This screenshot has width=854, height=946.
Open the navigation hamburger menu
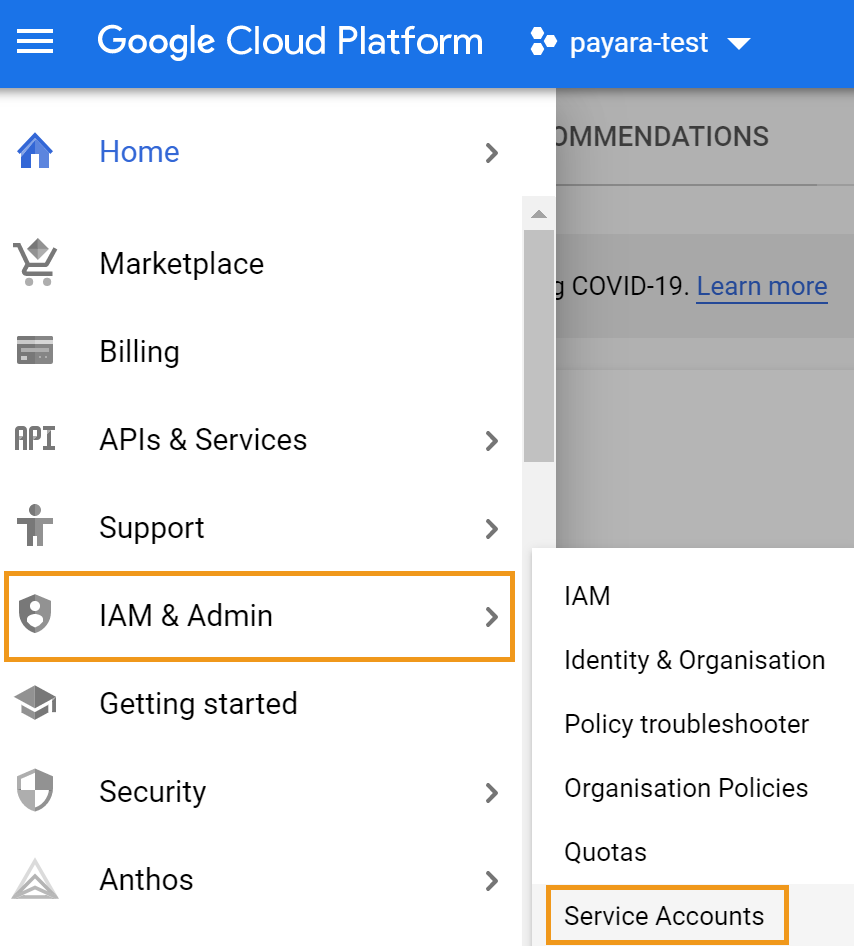coord(34,41)
